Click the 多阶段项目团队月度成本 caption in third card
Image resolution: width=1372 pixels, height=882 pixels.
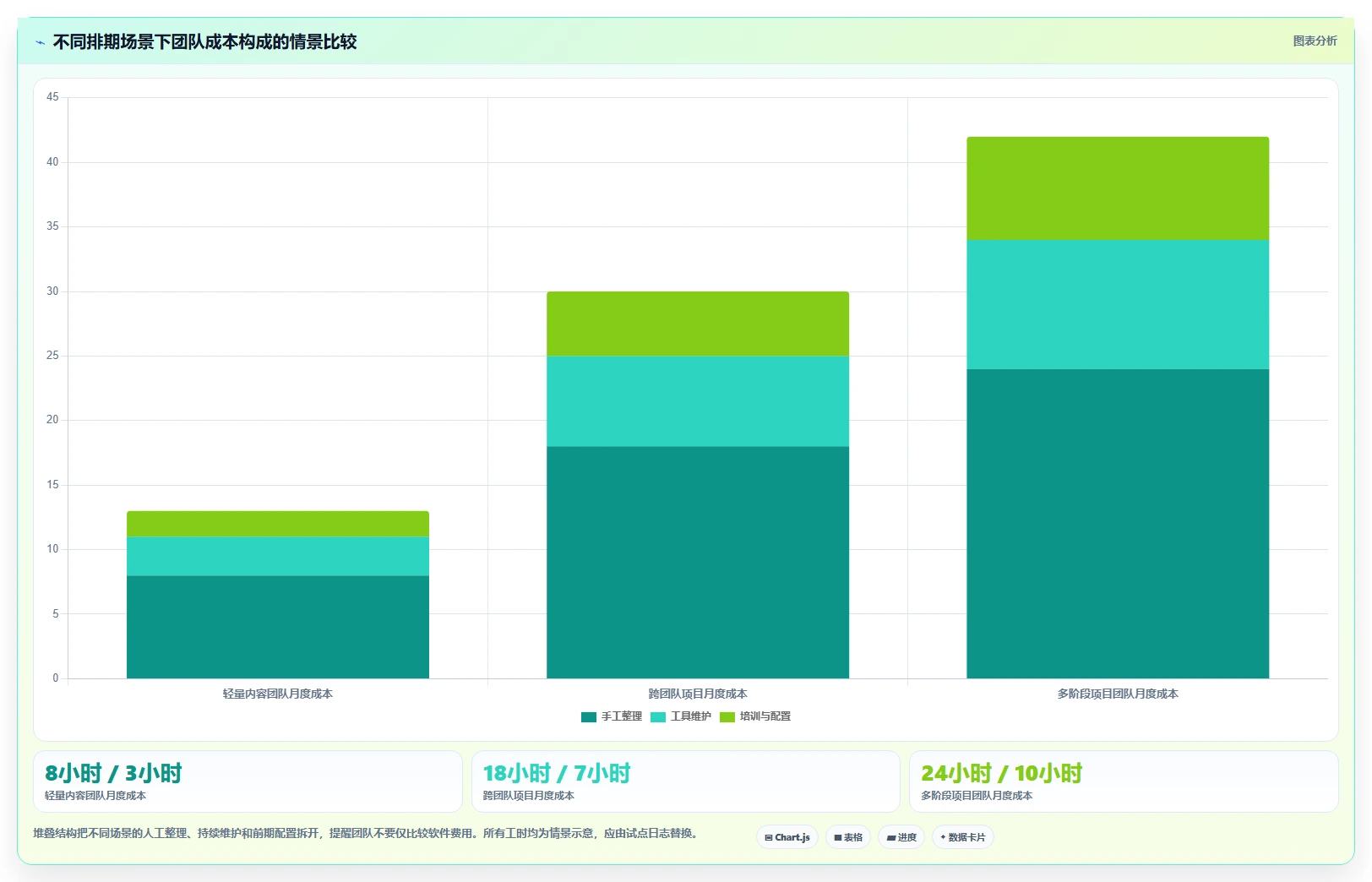click(x=977, y=796)
